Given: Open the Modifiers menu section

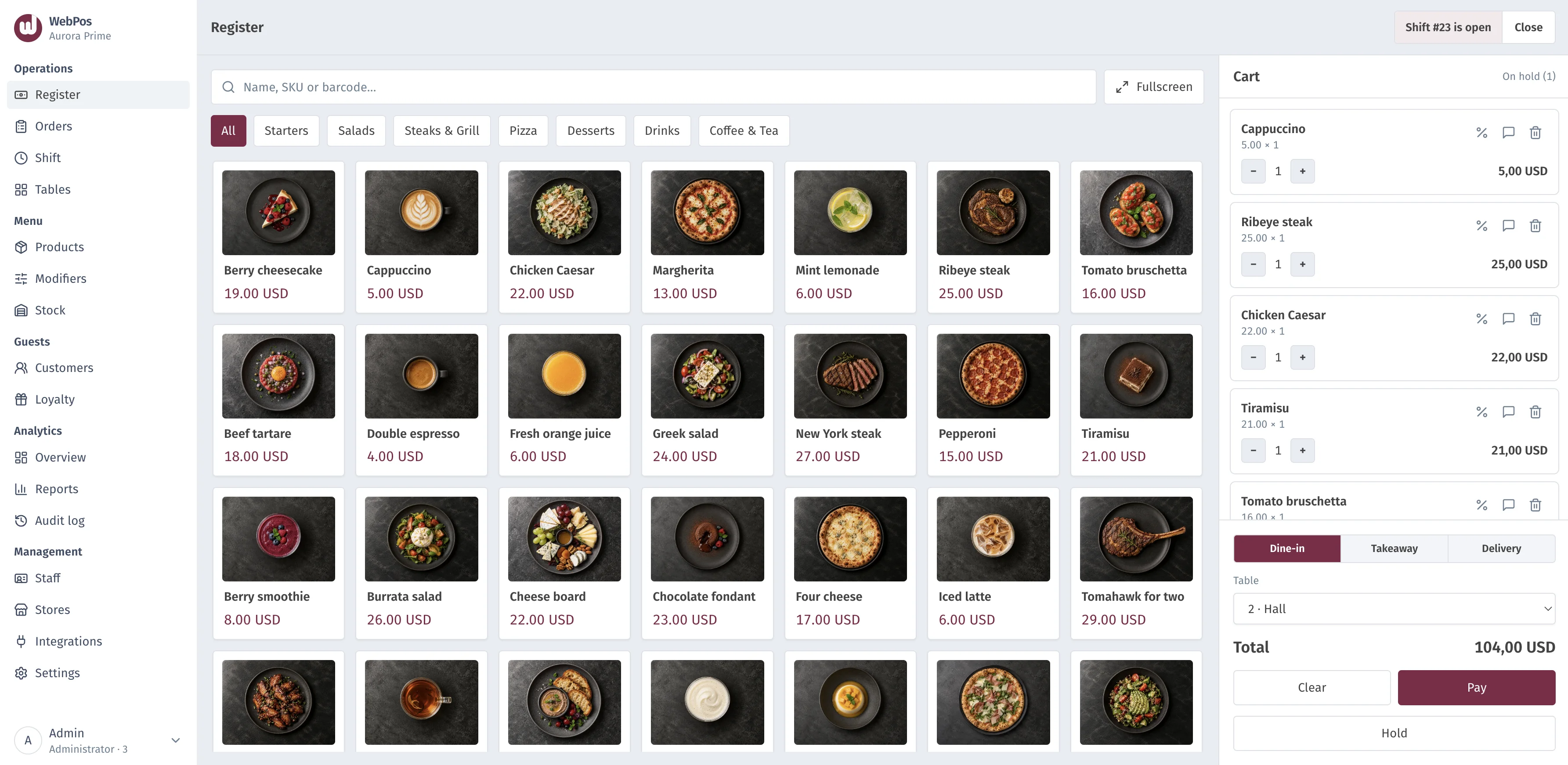Looking at the screenshot, I should (x=98, y=279).
